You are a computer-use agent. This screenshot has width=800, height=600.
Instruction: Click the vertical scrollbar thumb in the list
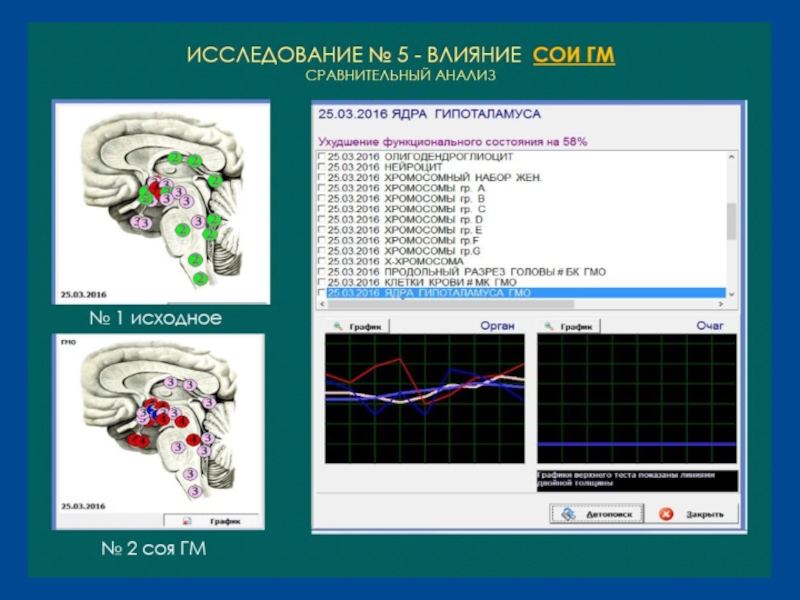click(731, 220)
